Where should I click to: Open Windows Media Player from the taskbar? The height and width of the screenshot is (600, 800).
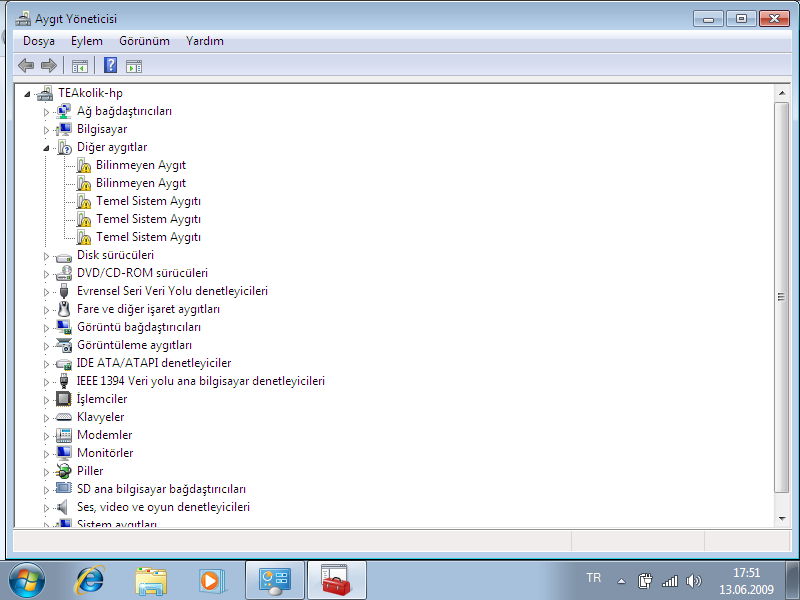(211, 581)
